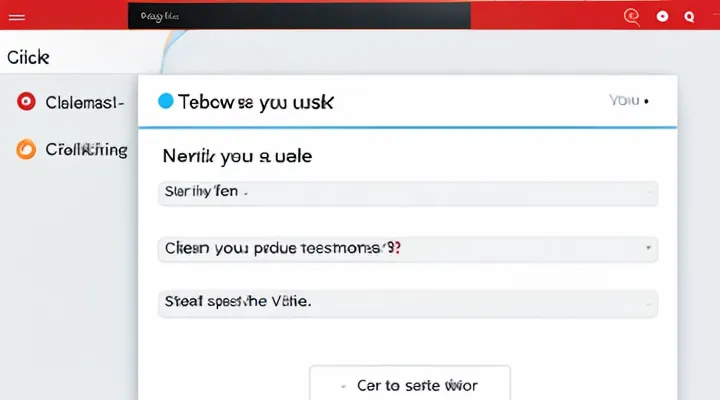Click the "Tebowse you uusk" dialog title
The image size is (720, 400).
coord(256,102)
